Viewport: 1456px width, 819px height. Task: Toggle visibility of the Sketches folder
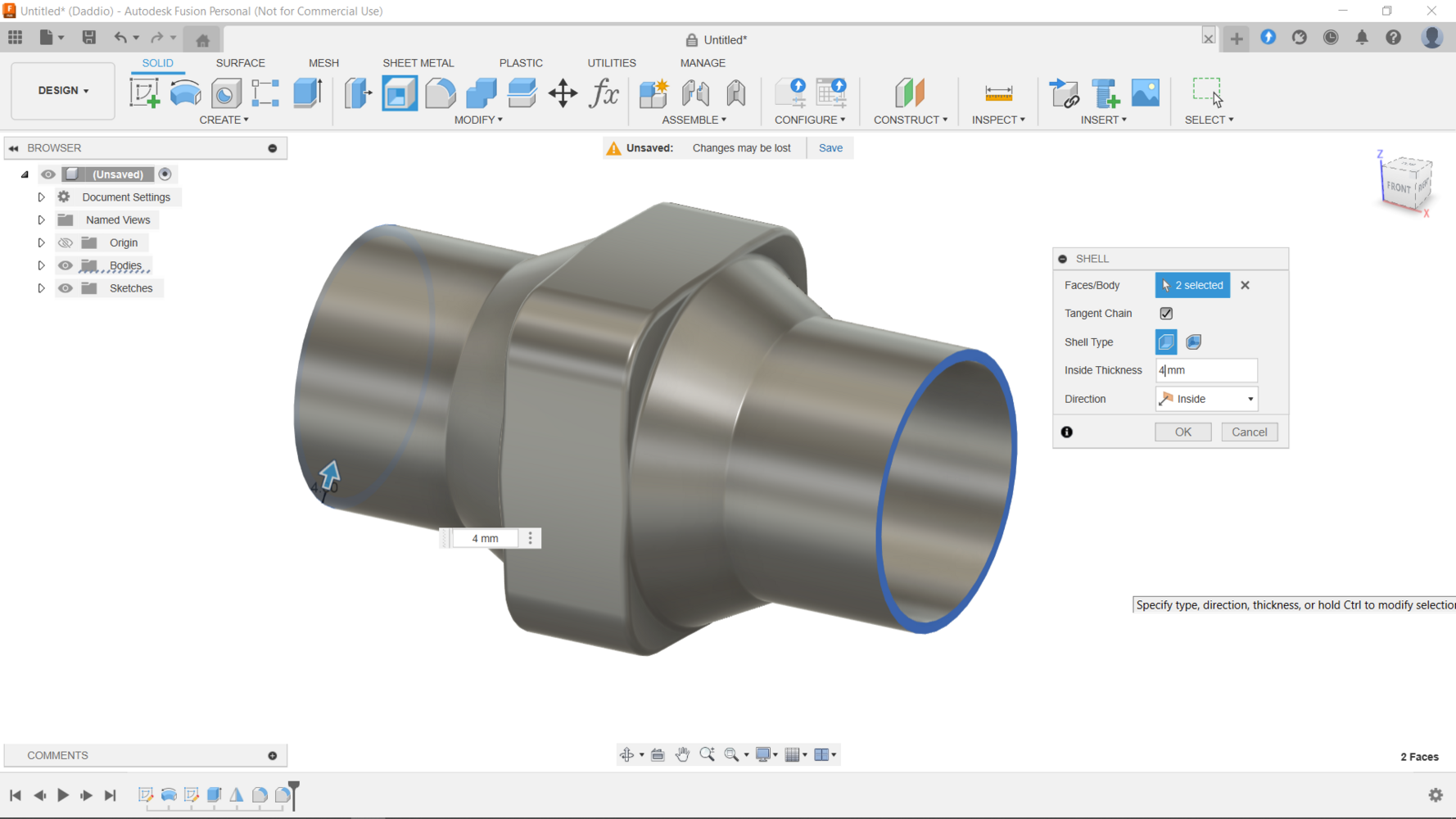click(66, 288)
